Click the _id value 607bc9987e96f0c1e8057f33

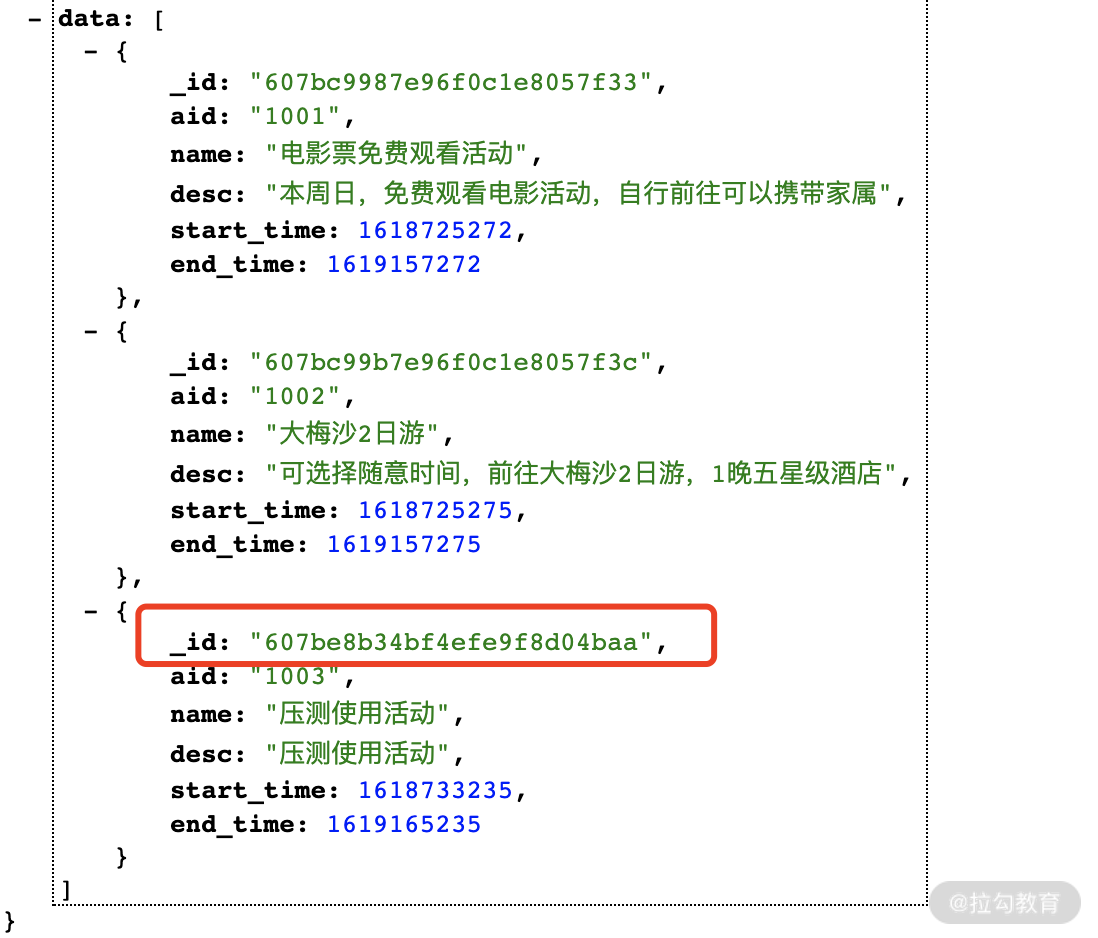(451, 83)
